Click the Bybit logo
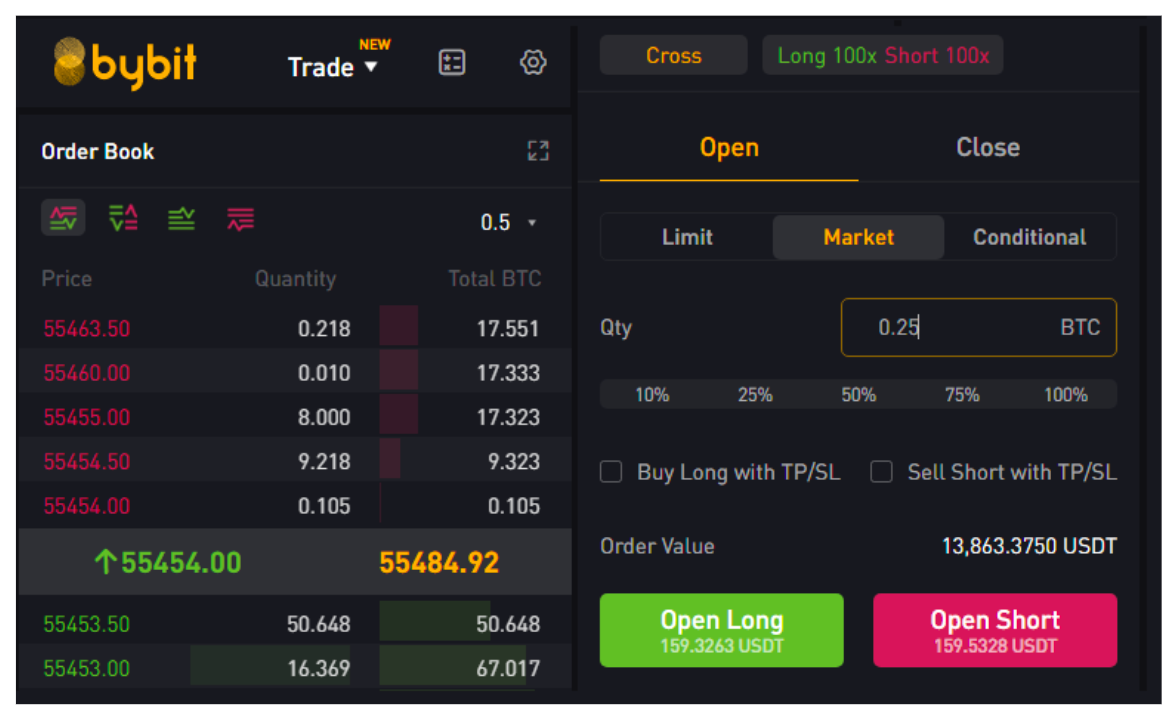 (125, 63)
